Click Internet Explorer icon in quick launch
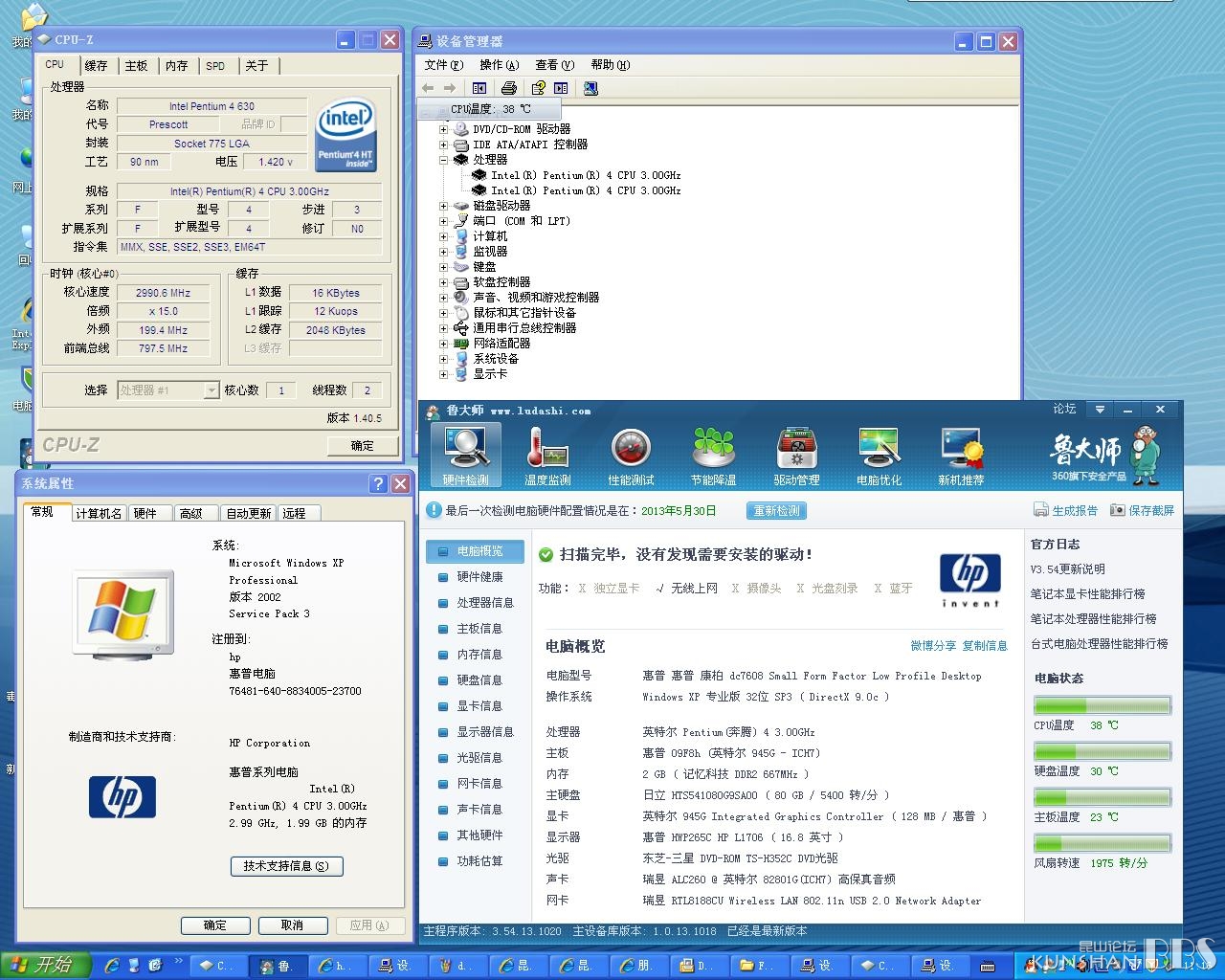1225x980 pixels. (x=112, y=966)
